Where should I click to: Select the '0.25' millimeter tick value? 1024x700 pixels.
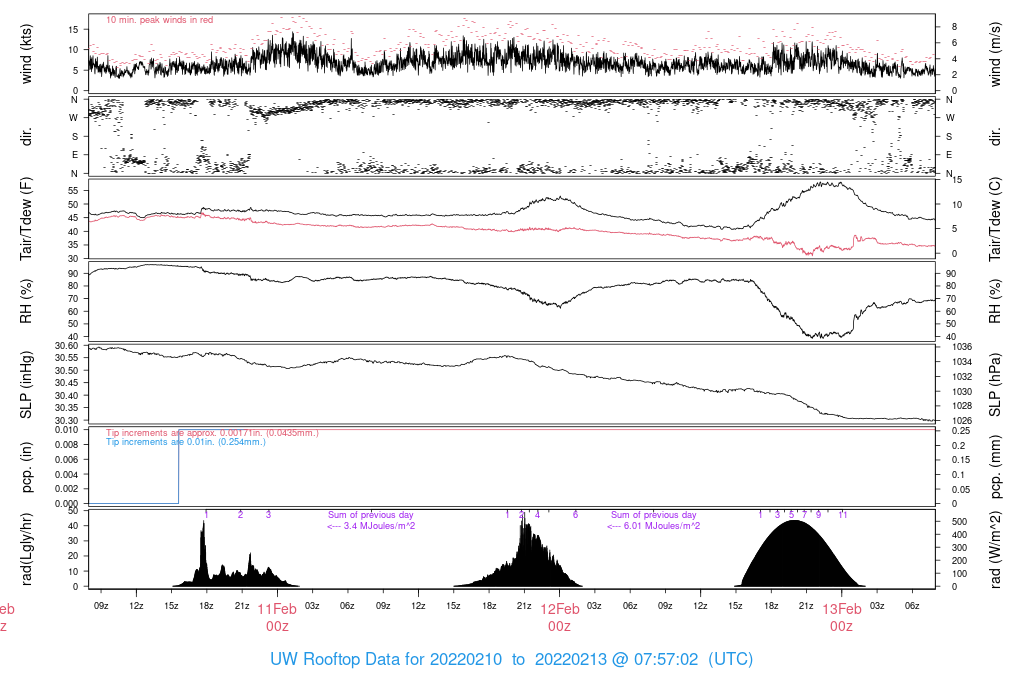[961, 431]
